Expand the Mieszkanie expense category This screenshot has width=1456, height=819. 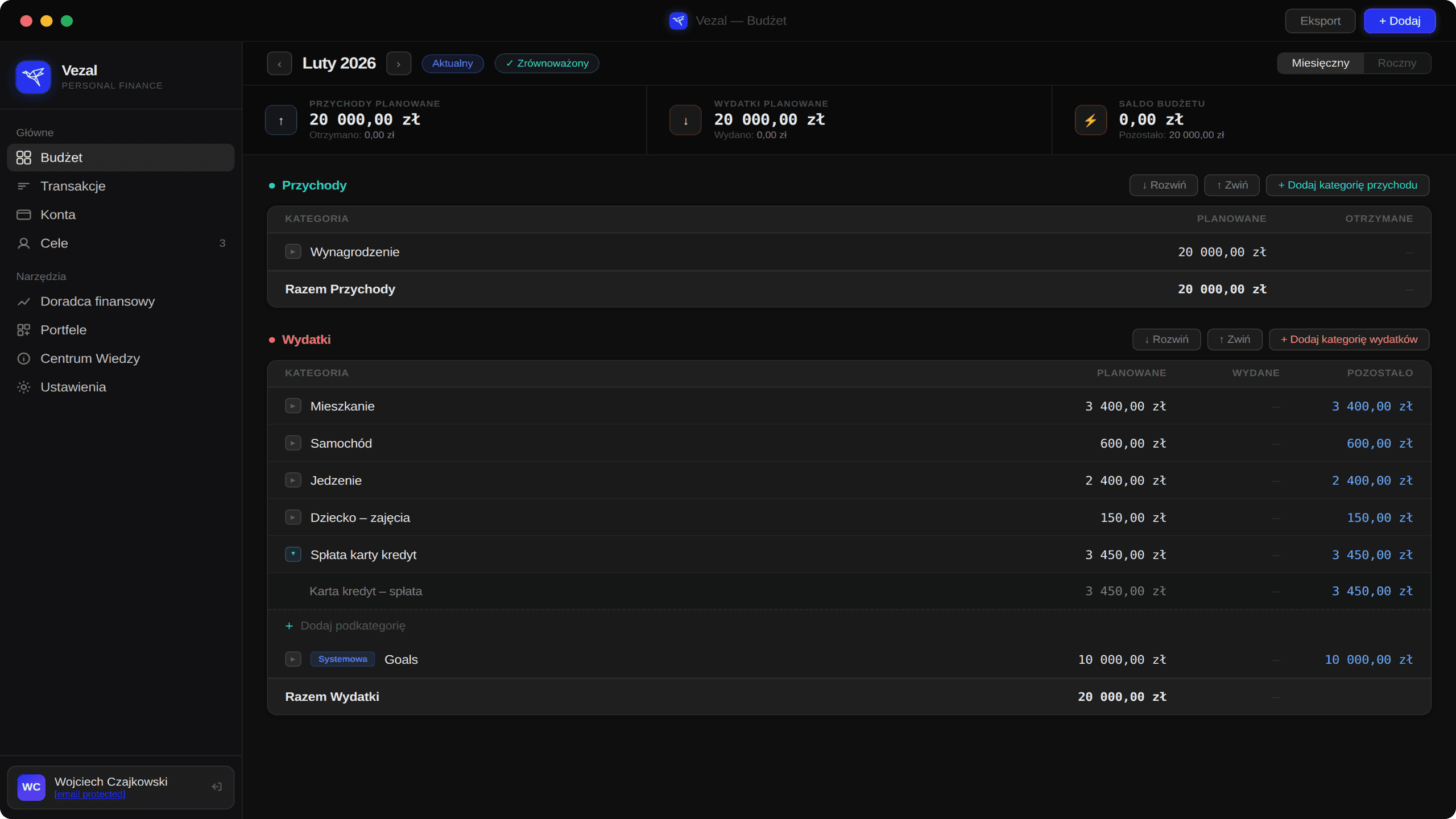(293, 406)
